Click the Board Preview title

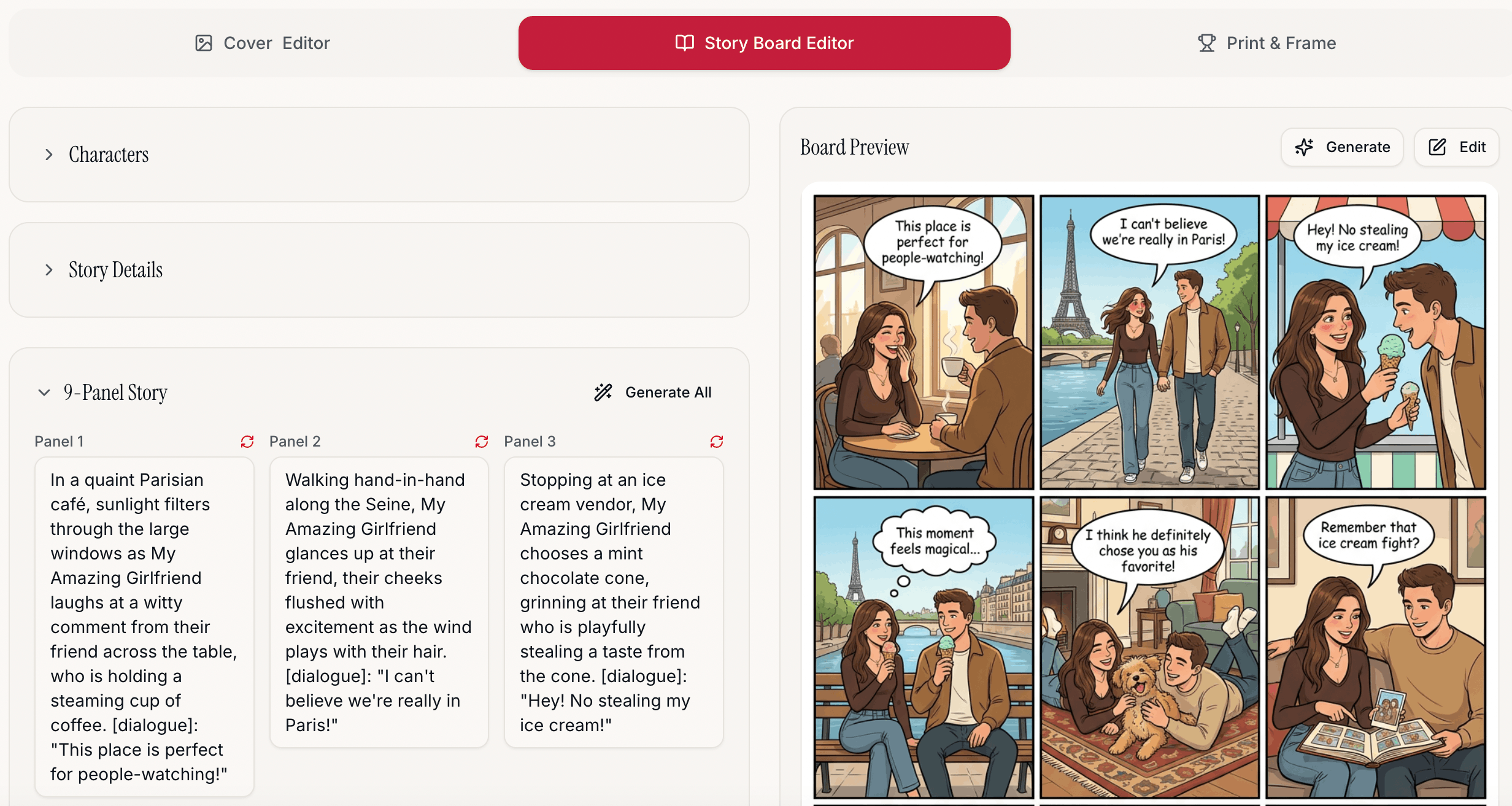854,147
